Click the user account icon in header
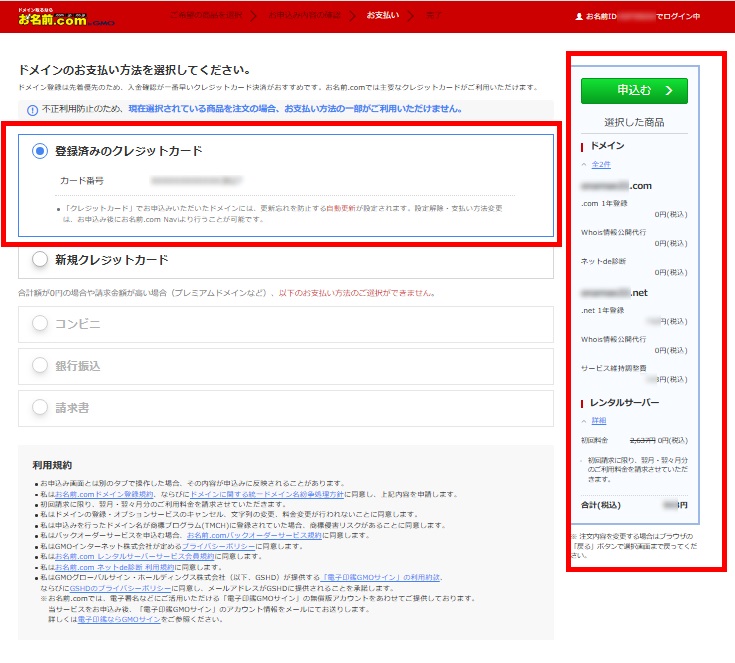Viewport: 735px width, 663px height. (579, 17)
